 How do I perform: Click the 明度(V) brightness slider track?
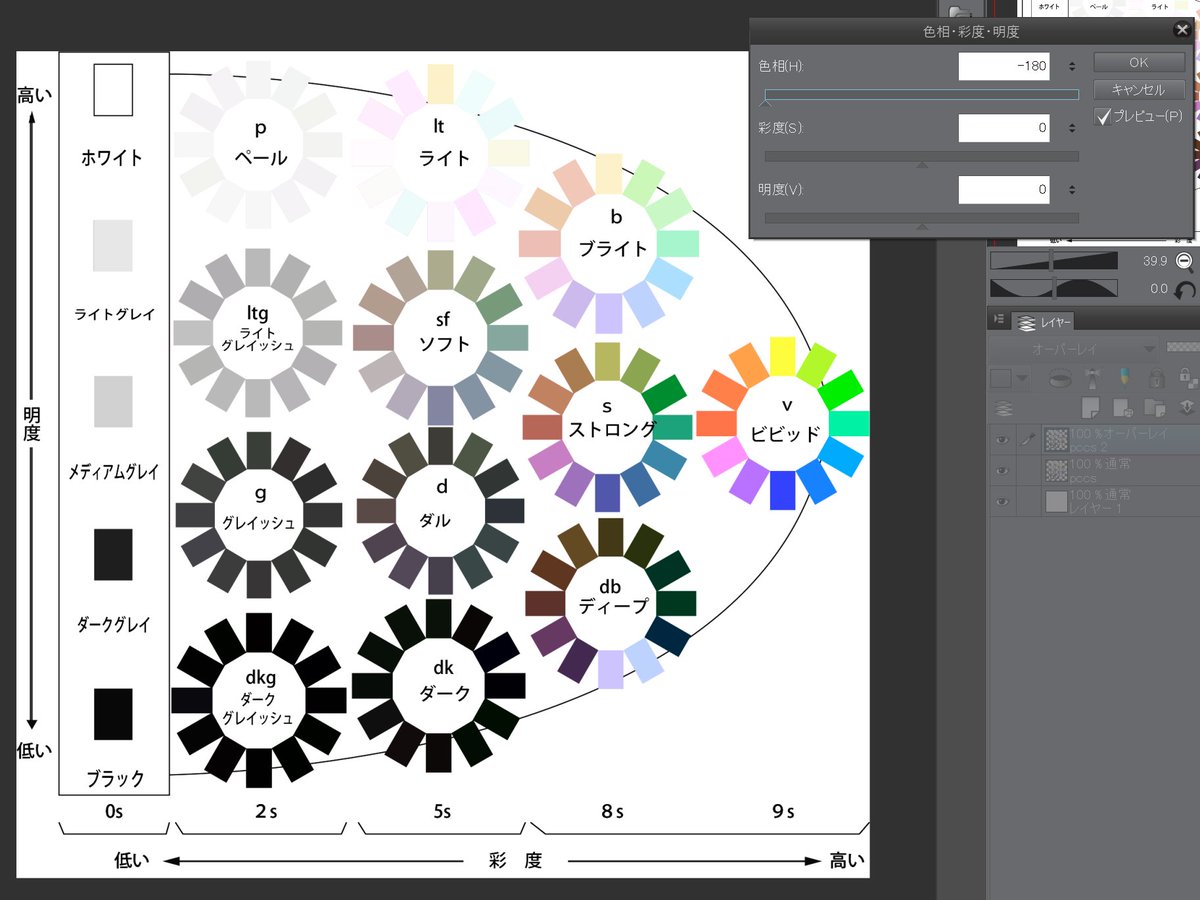921,217
